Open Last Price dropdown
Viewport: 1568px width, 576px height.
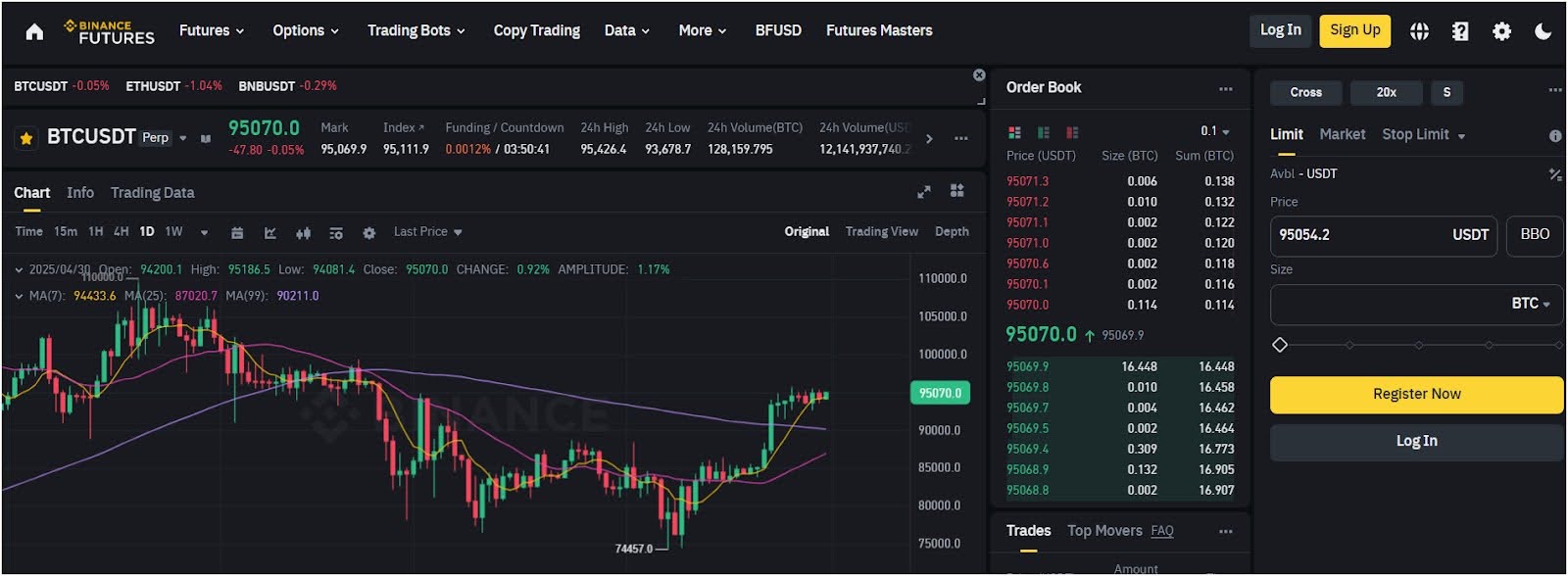(427, 232)
